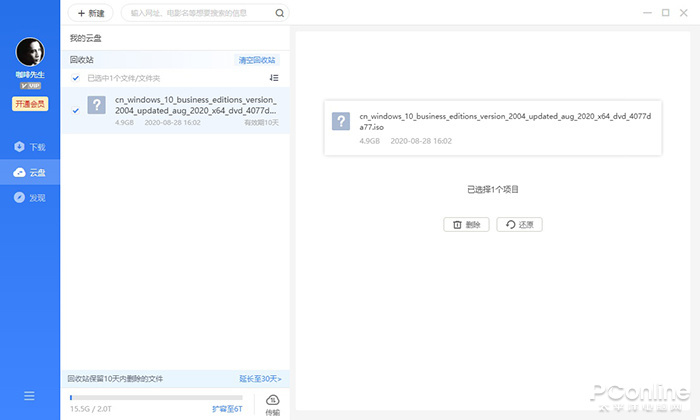The height and width of the screenshot is (420, 700).
Task: Click 清空回收站 to empty recycle bin
Action: coord(258,60)
